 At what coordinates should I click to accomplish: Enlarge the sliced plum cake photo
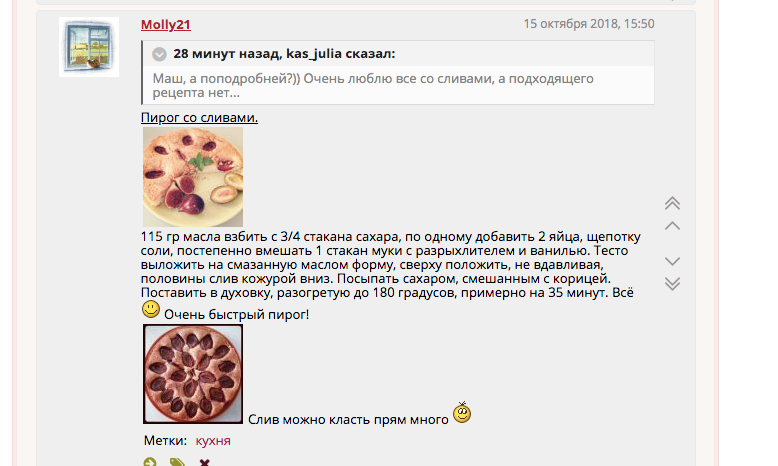[193, 177]
